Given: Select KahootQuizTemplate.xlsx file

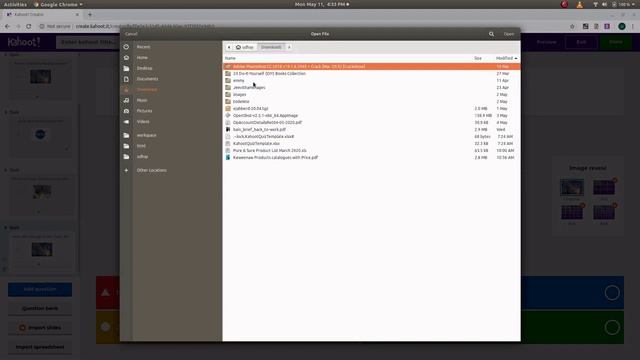Looking at the screenshot, I should tap(371, 144).
